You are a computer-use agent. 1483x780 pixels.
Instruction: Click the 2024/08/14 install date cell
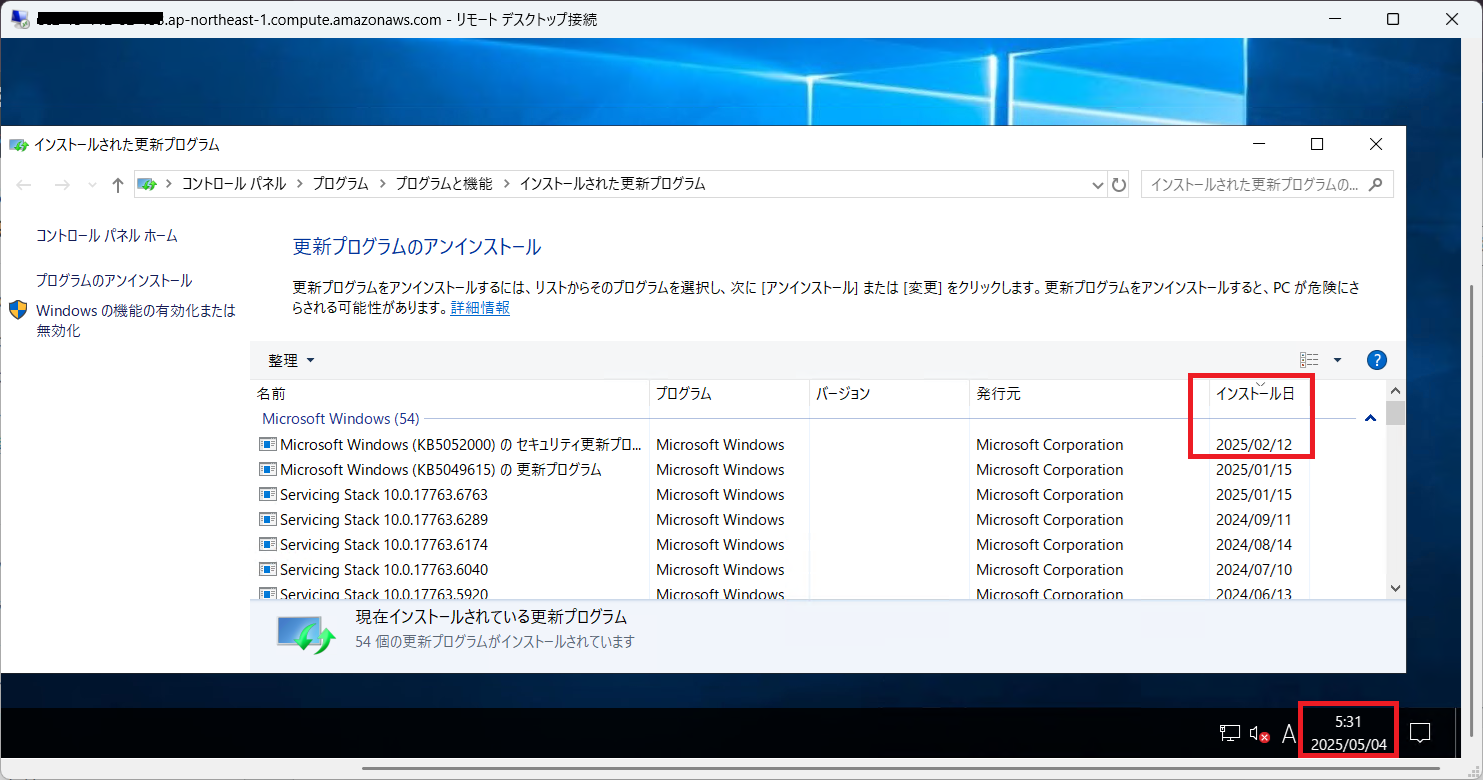click(1254, 545)
